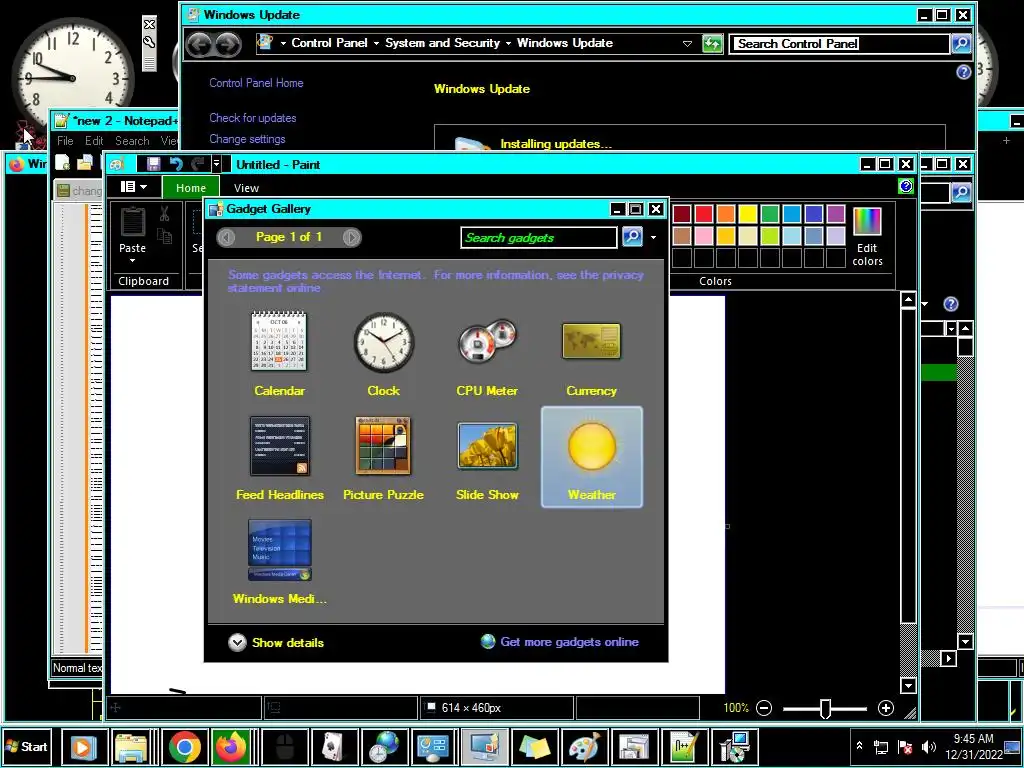The width and height of the screenshot is (1024, 768).
Task: Click the Paint palette icon on taskbar
Action: tap(584, 746)
